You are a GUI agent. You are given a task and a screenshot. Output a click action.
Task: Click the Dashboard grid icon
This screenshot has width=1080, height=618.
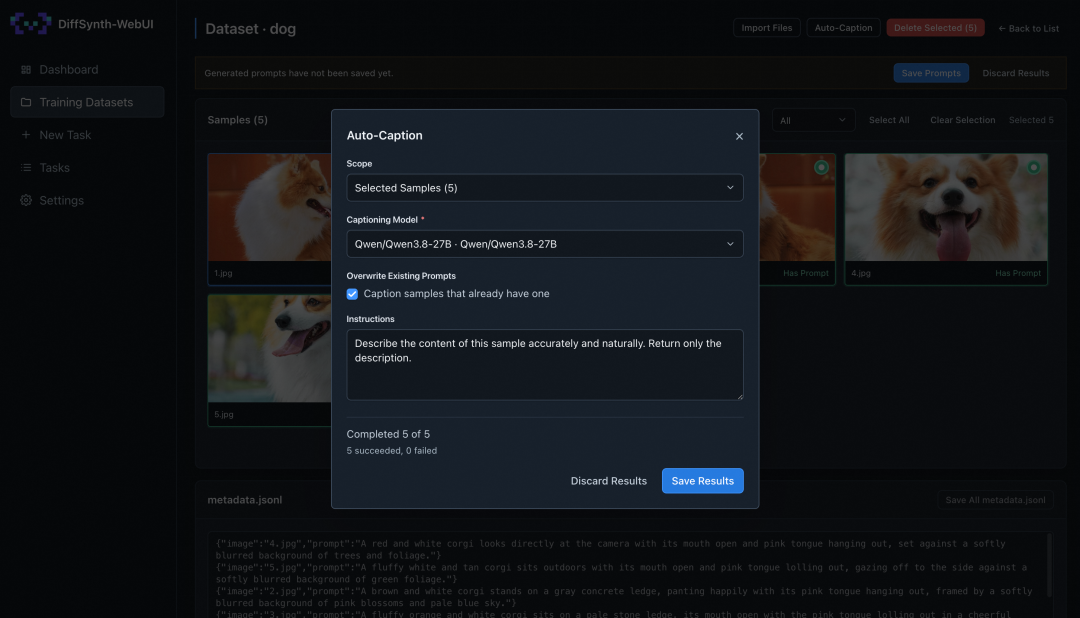point(26,70)
